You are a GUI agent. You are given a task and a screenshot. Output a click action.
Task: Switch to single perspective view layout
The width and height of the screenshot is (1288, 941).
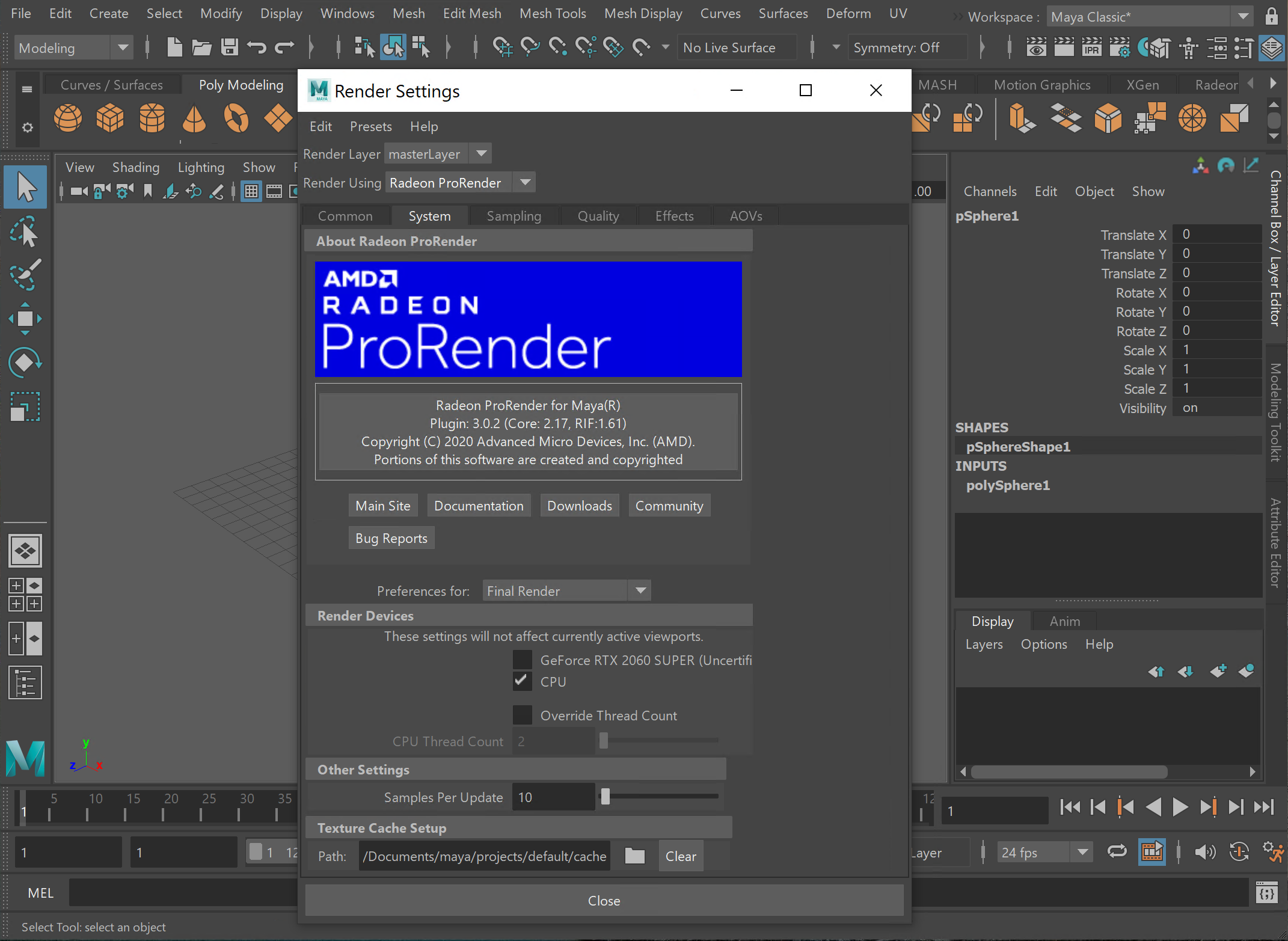(25, 550)
